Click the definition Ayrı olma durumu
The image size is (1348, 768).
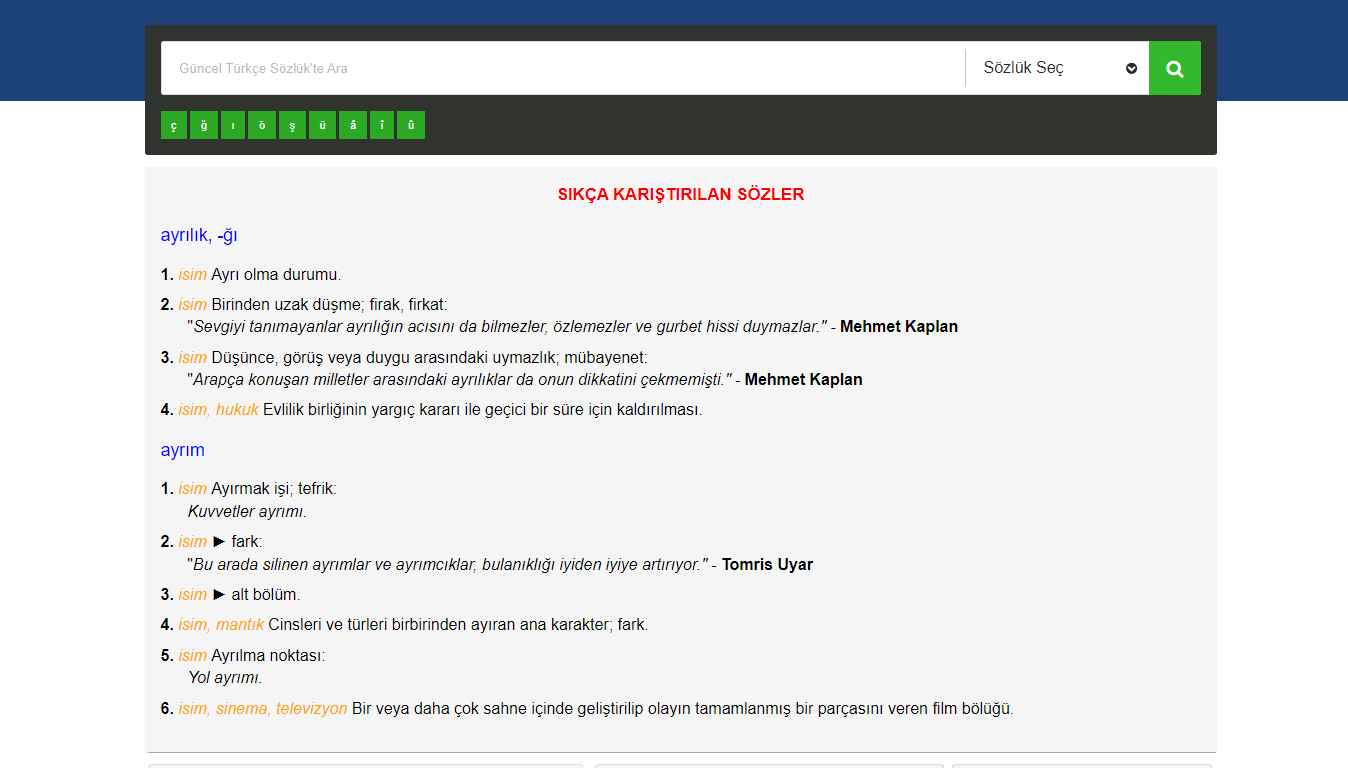tap(276, 275)
